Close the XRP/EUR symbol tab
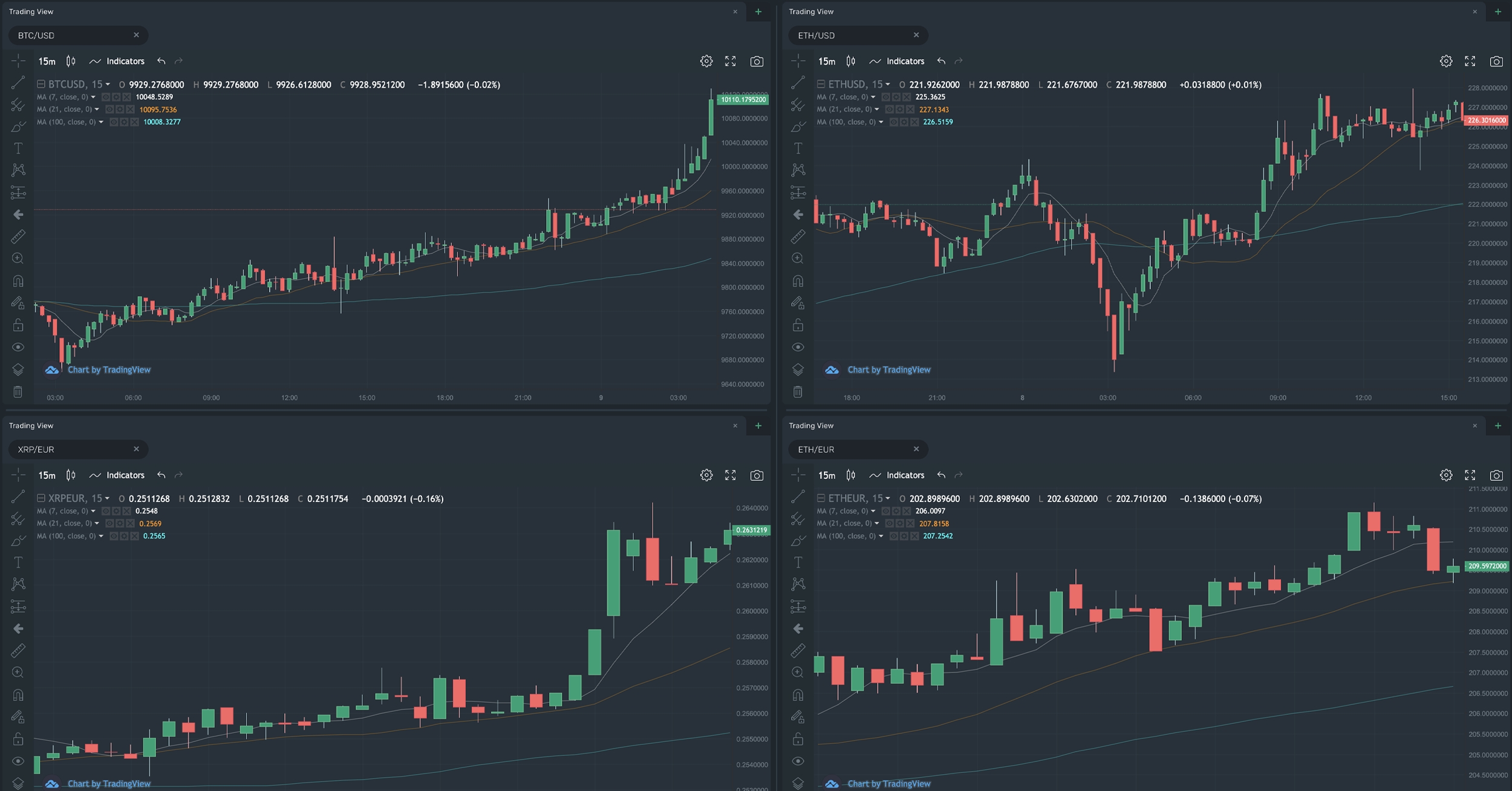Viewport: 1512px width, 791px height. 136,449
